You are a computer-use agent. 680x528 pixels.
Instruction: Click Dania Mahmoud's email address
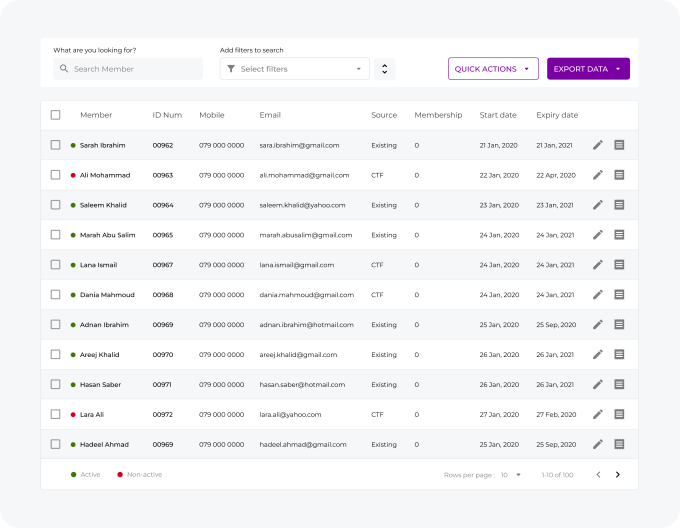click(306, 295)
